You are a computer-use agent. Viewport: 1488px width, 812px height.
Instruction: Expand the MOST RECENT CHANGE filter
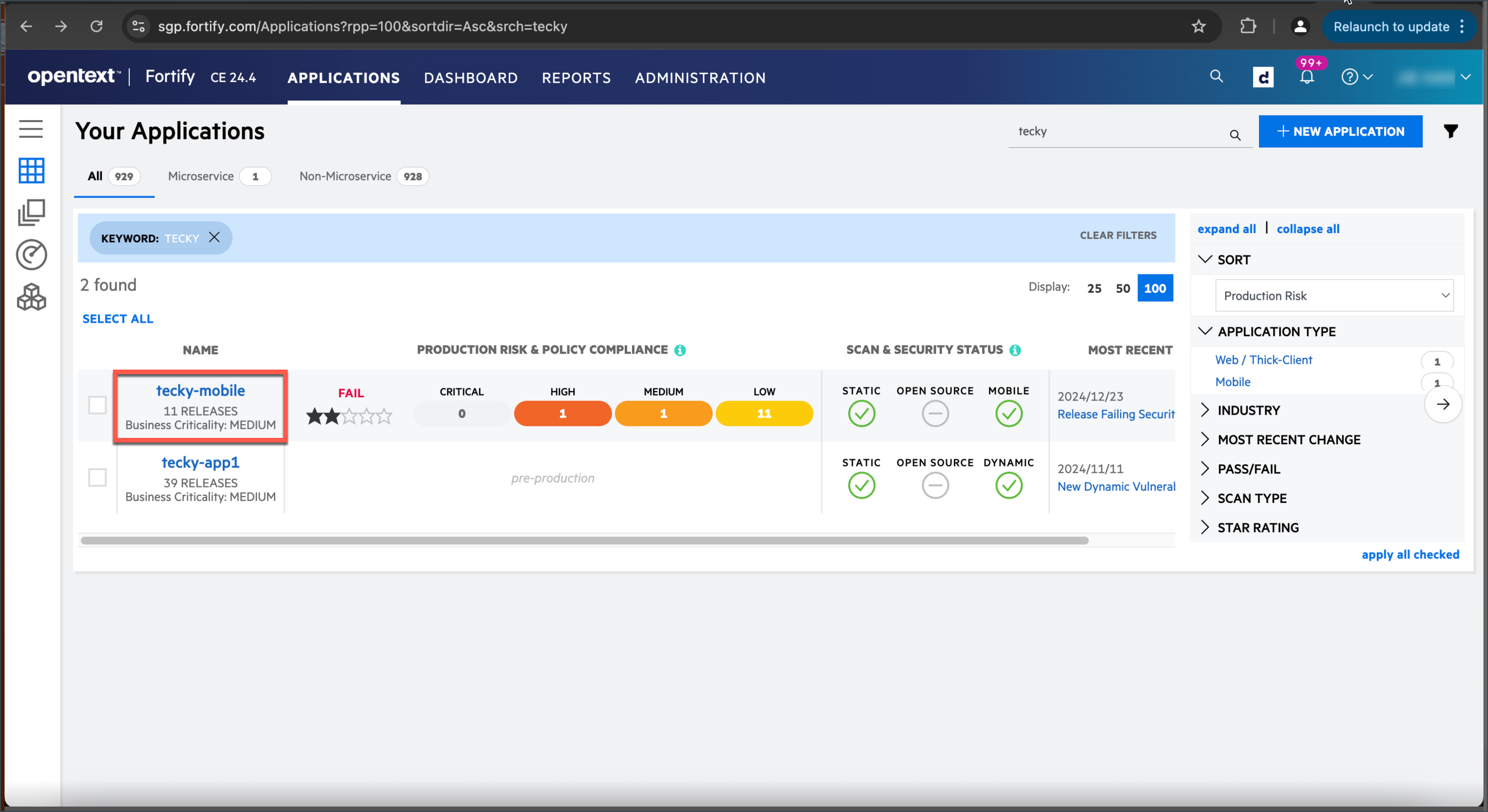click(x=1204, y=440)
